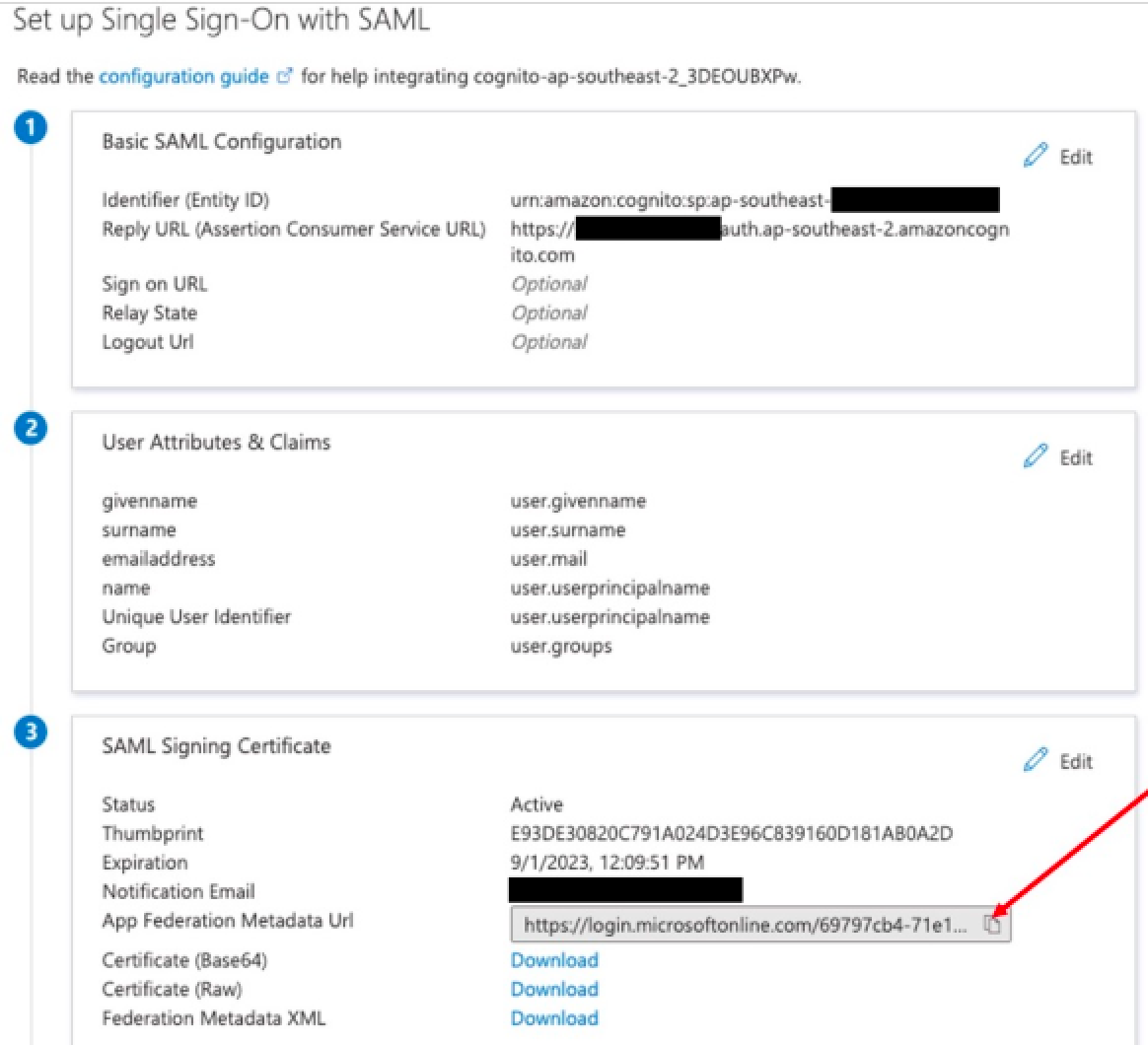Click the Optional value for Relay State
This screenshot has height=1045, width=1148.
pos(548,313)
